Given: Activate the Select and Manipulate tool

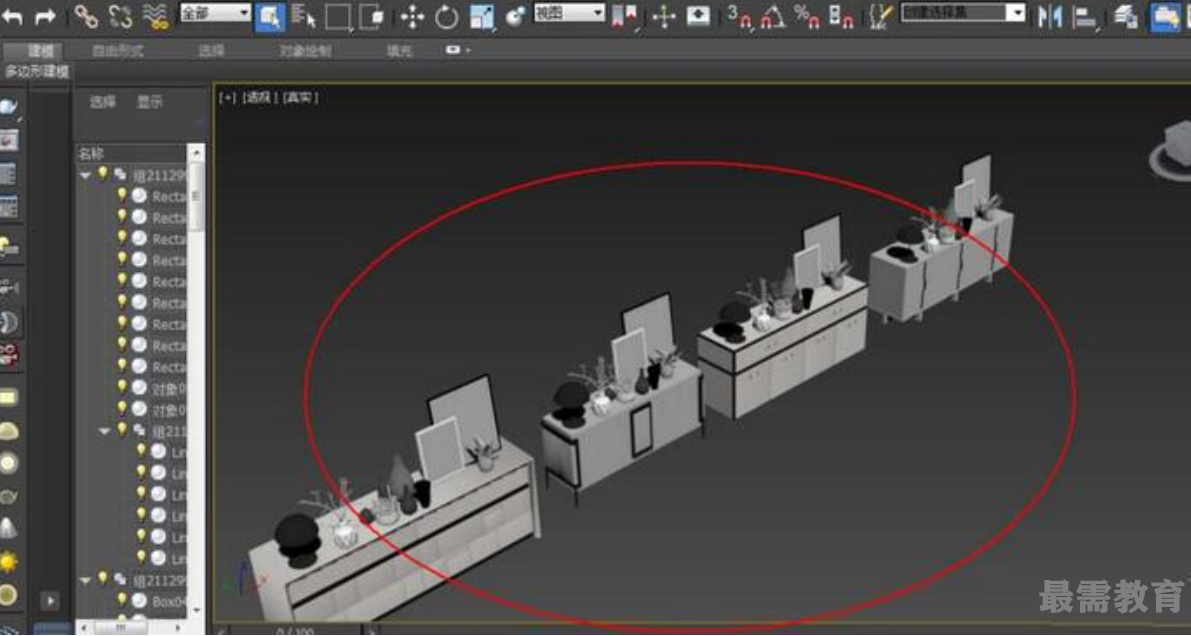Looking at the screenshot, I should 664,17.
